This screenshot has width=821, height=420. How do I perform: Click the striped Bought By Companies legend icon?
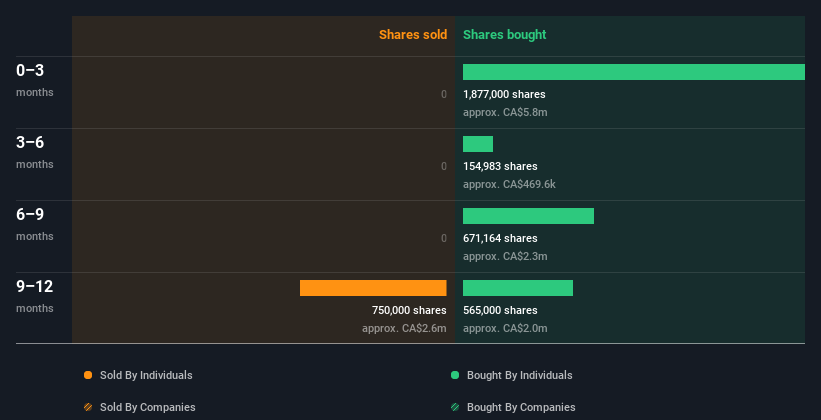coord(455,407)
